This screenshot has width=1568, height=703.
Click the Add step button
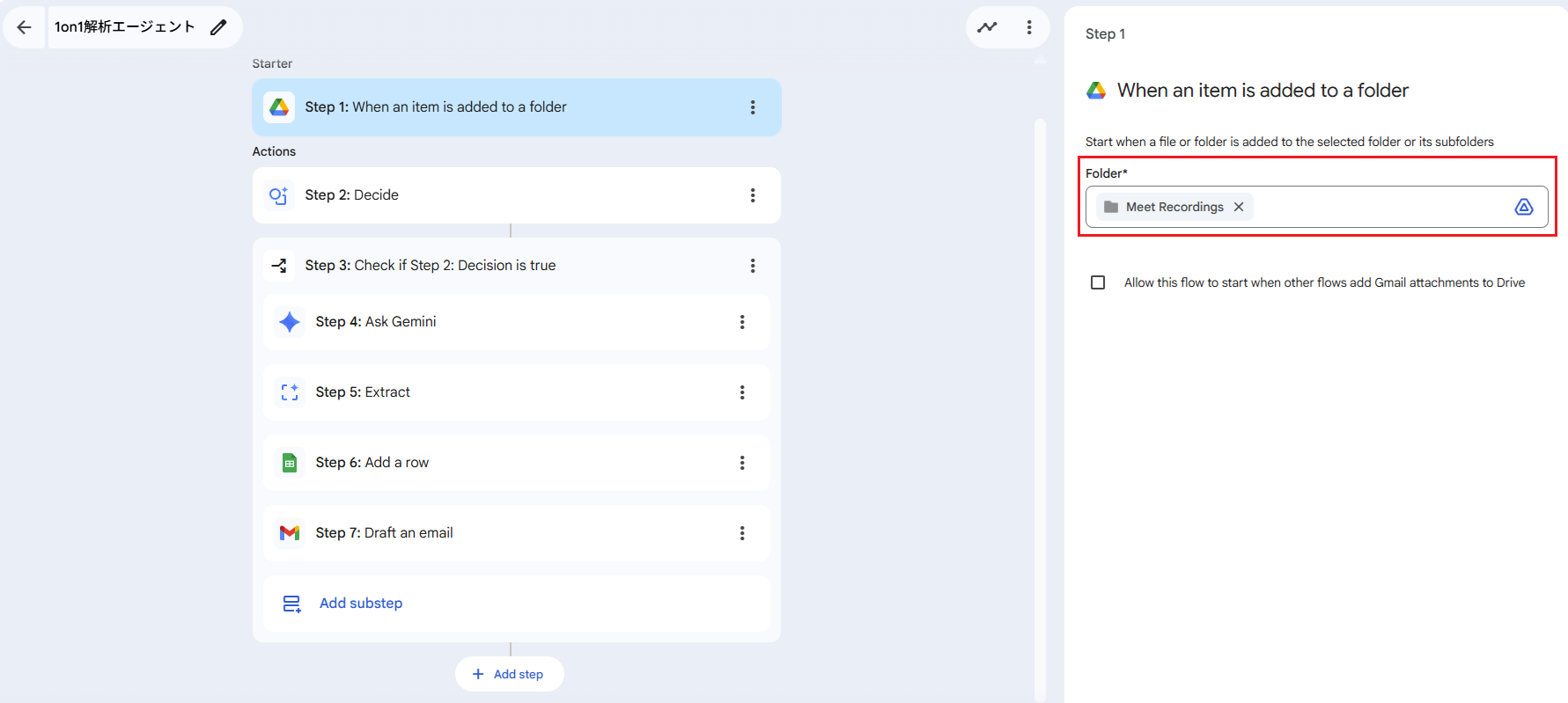509,674
